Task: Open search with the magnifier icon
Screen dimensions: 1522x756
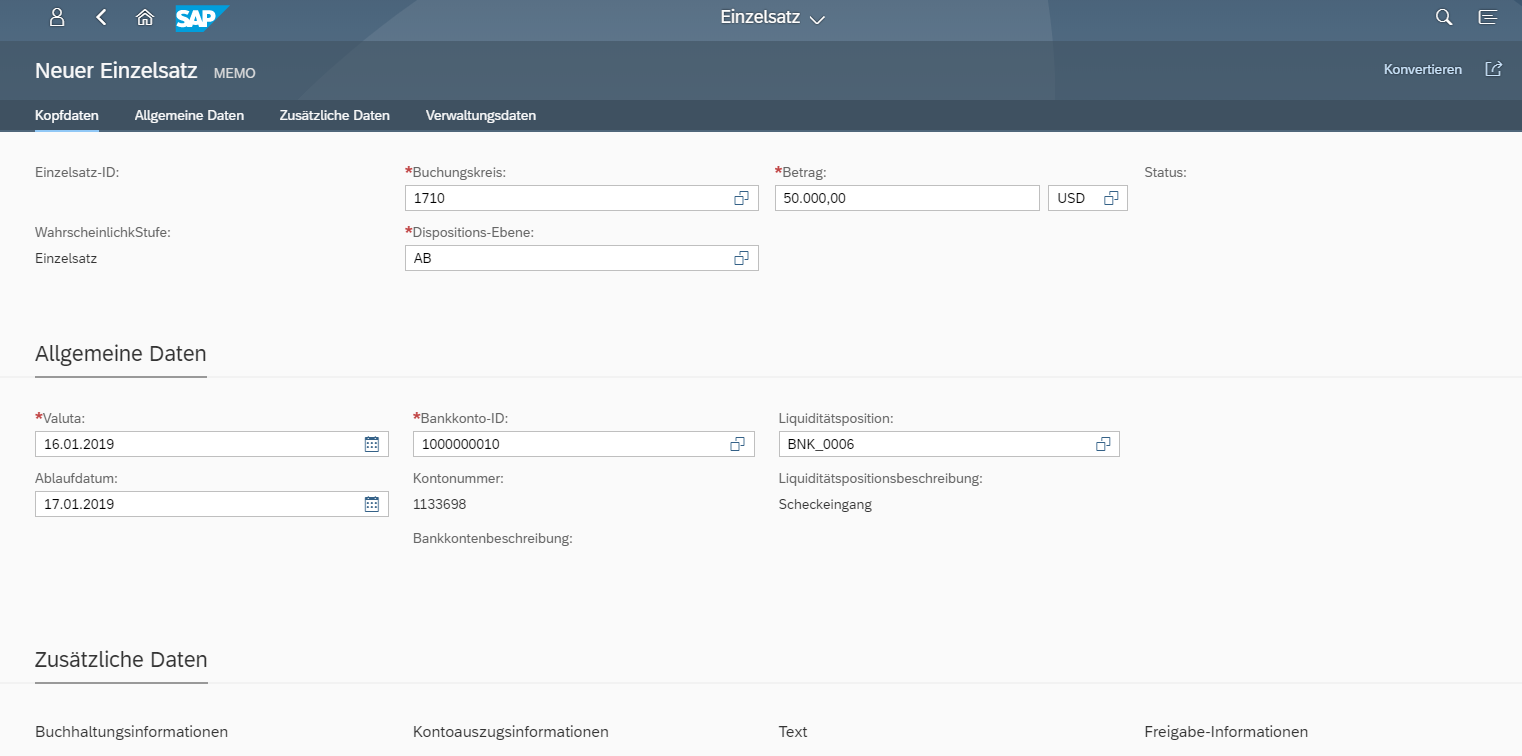Action: tap(1443, 17)
